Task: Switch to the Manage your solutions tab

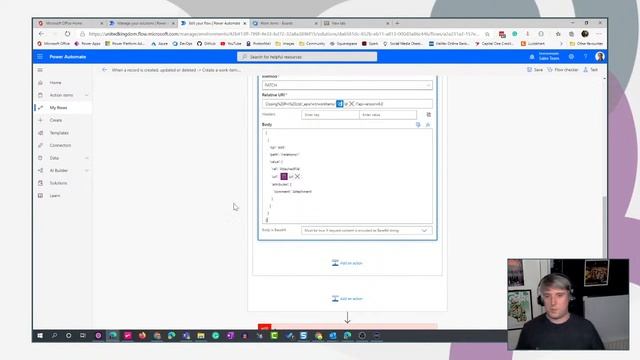Action: pos(142,23)
